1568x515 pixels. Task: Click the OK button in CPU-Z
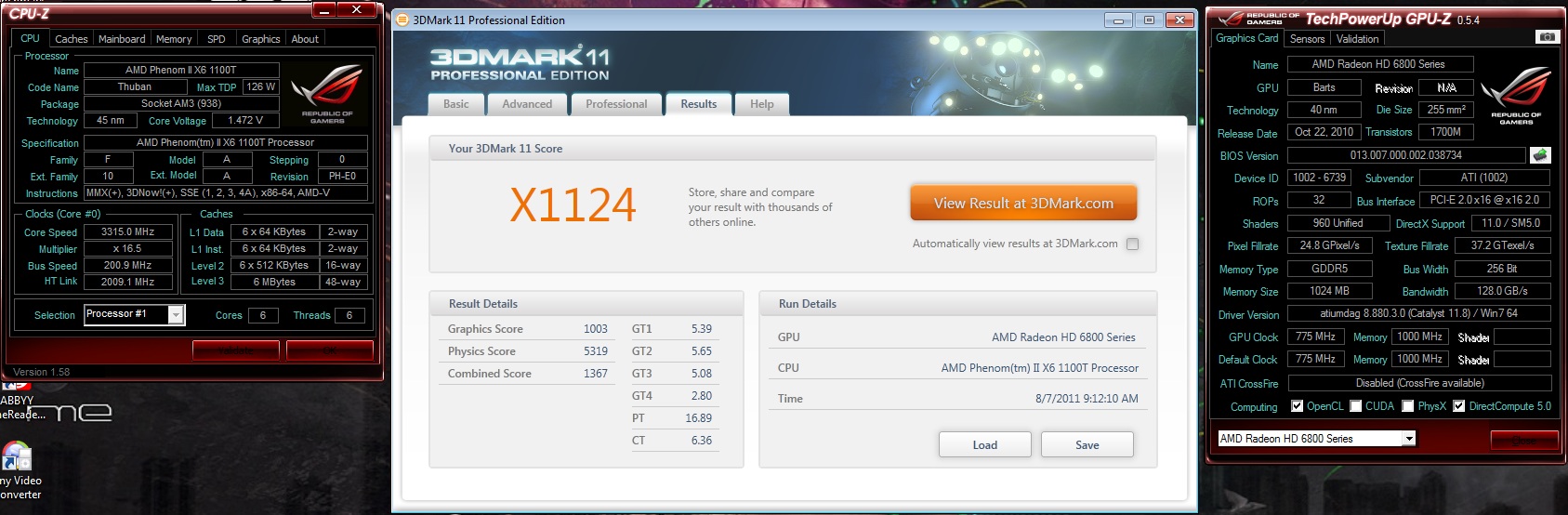tap(330, 350)
